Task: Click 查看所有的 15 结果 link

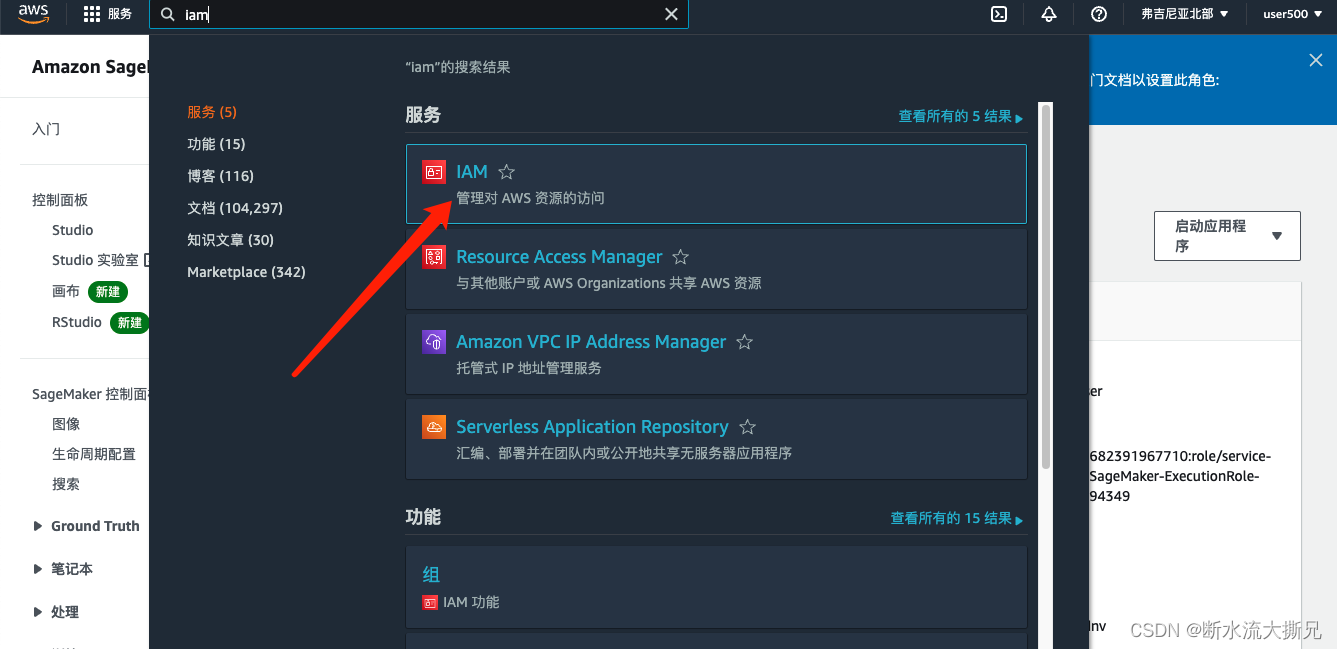Action: 957,518
